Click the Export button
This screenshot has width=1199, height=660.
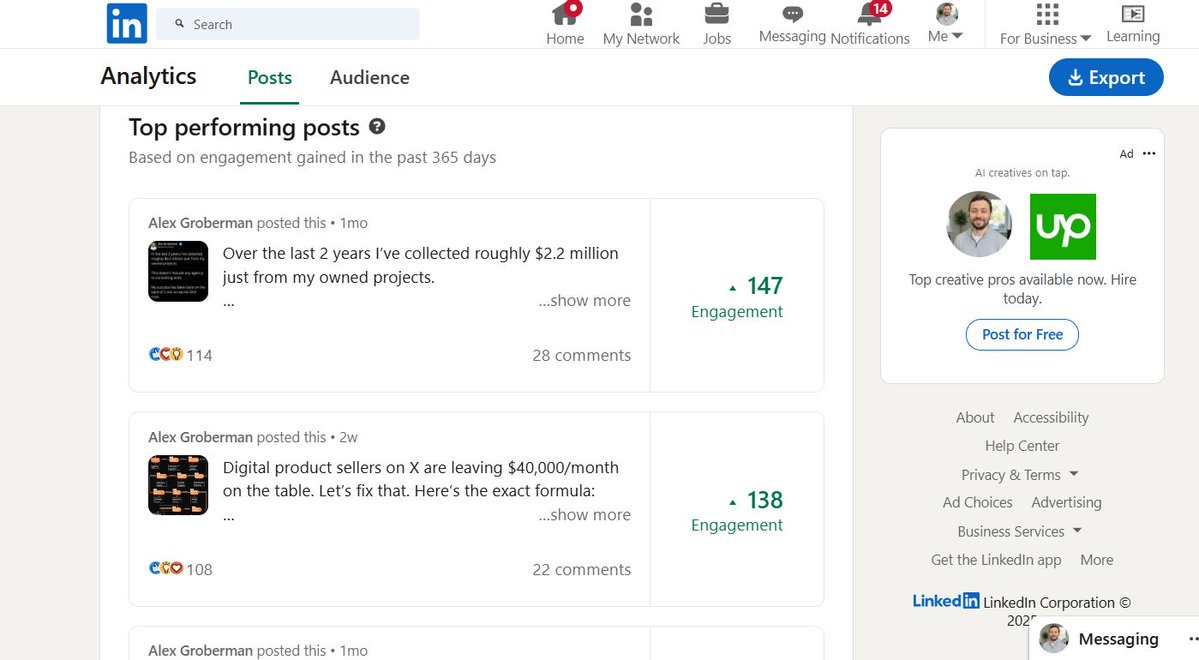click(x=1106, y=77)
